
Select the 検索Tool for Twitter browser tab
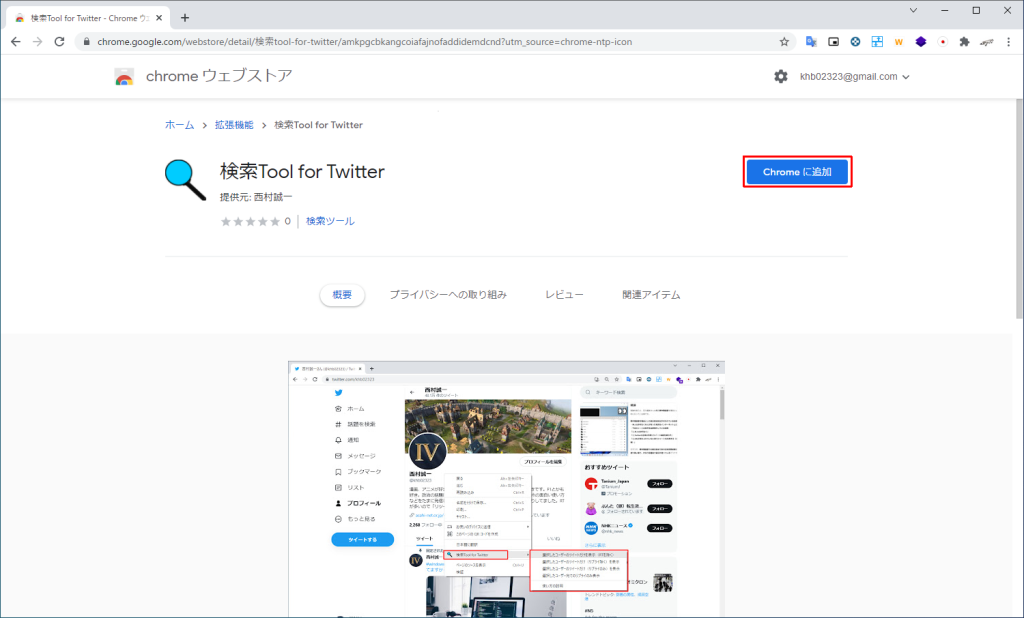(89, 18)
